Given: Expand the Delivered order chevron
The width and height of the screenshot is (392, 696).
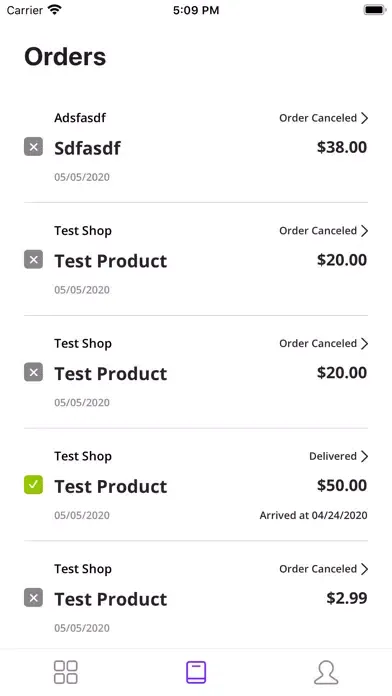Looking at the screenshot, I should pos(364,456).
